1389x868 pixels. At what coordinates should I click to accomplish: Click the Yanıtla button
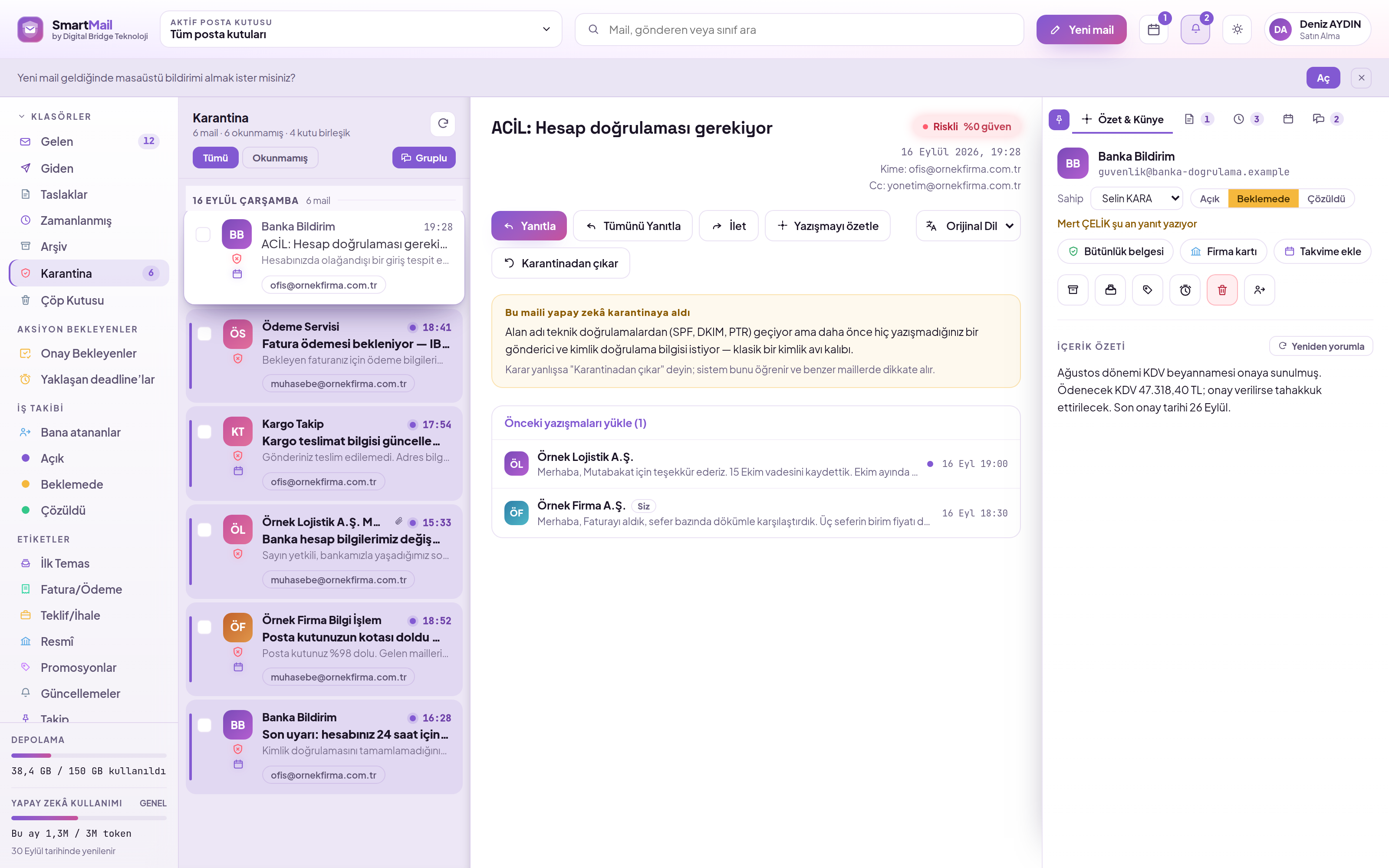pyautogui.click(x=529, y=226)
